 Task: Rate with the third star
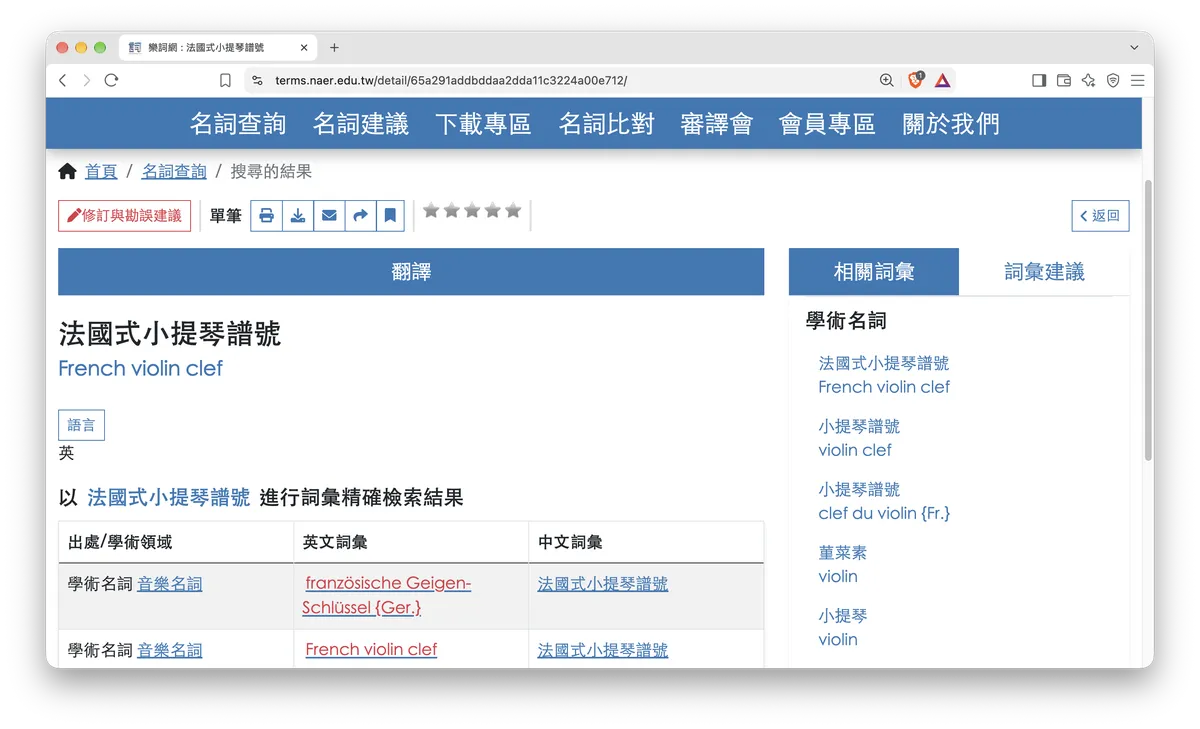coord(472,210)
